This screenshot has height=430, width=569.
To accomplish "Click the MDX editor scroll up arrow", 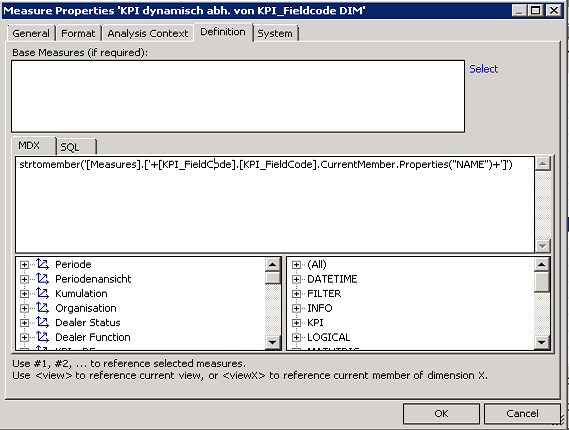I will pos(543,164).
